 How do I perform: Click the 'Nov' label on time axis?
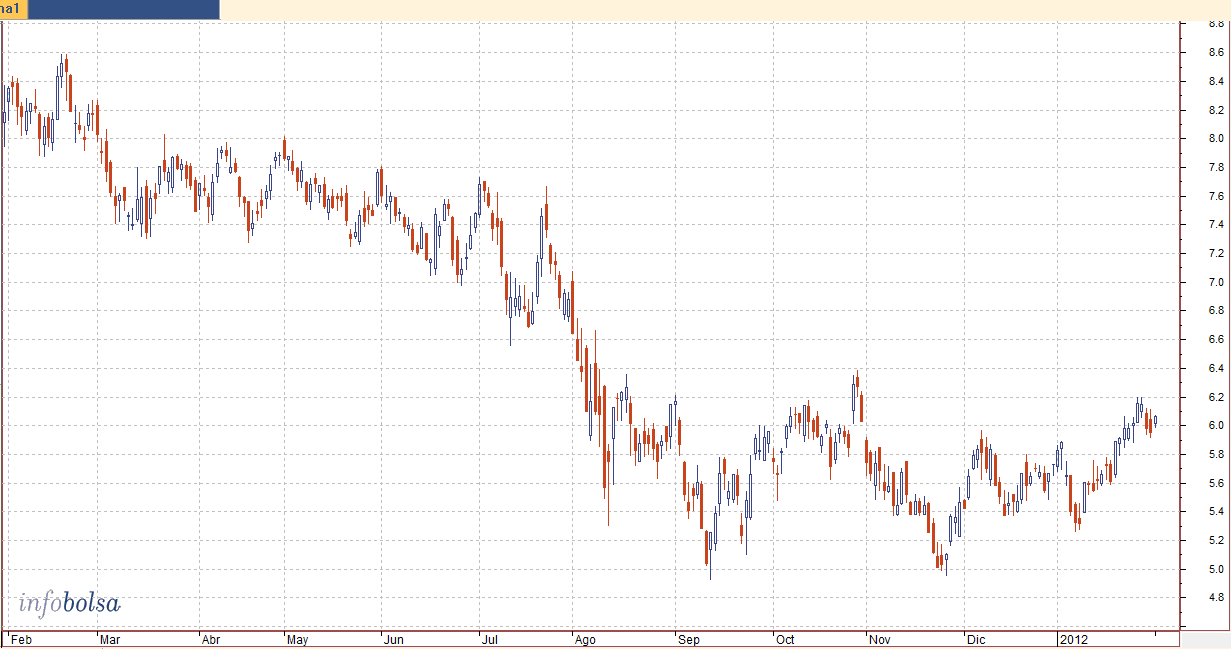(881, 638)
